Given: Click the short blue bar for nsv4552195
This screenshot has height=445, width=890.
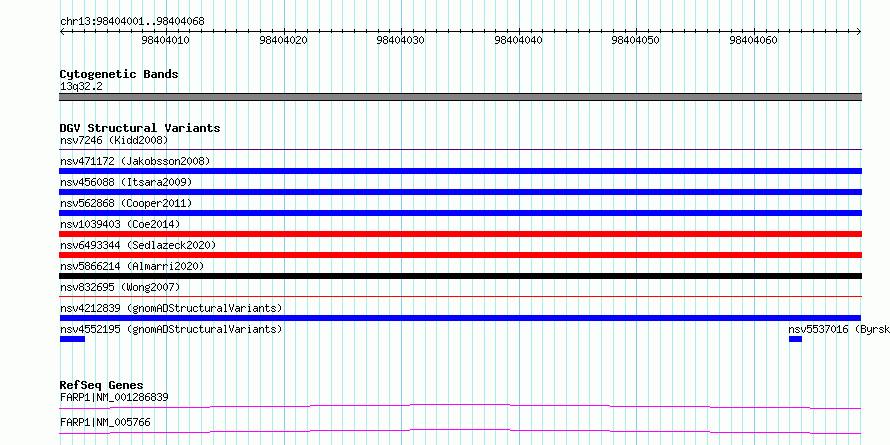Looking at the screenshot, I should click(x=72, y=339).
